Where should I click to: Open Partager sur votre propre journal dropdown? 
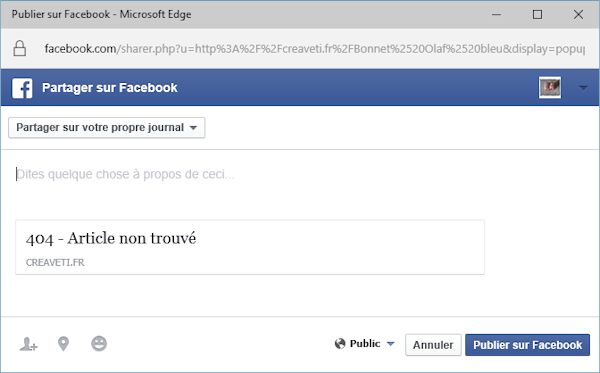107,127
